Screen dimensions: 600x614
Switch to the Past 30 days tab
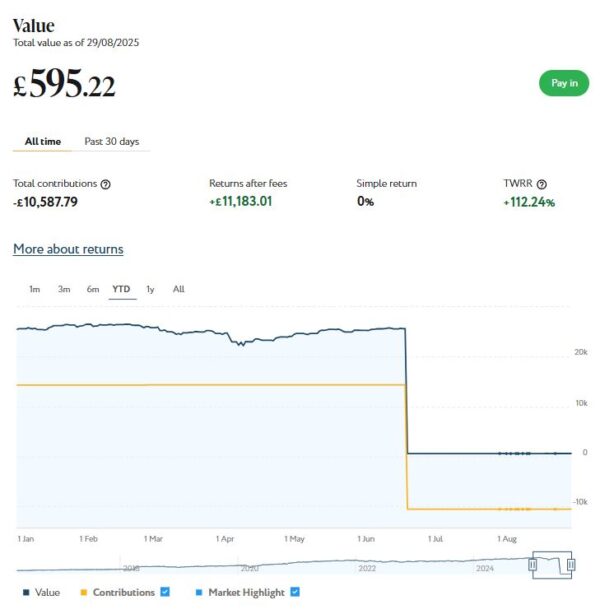111,141
